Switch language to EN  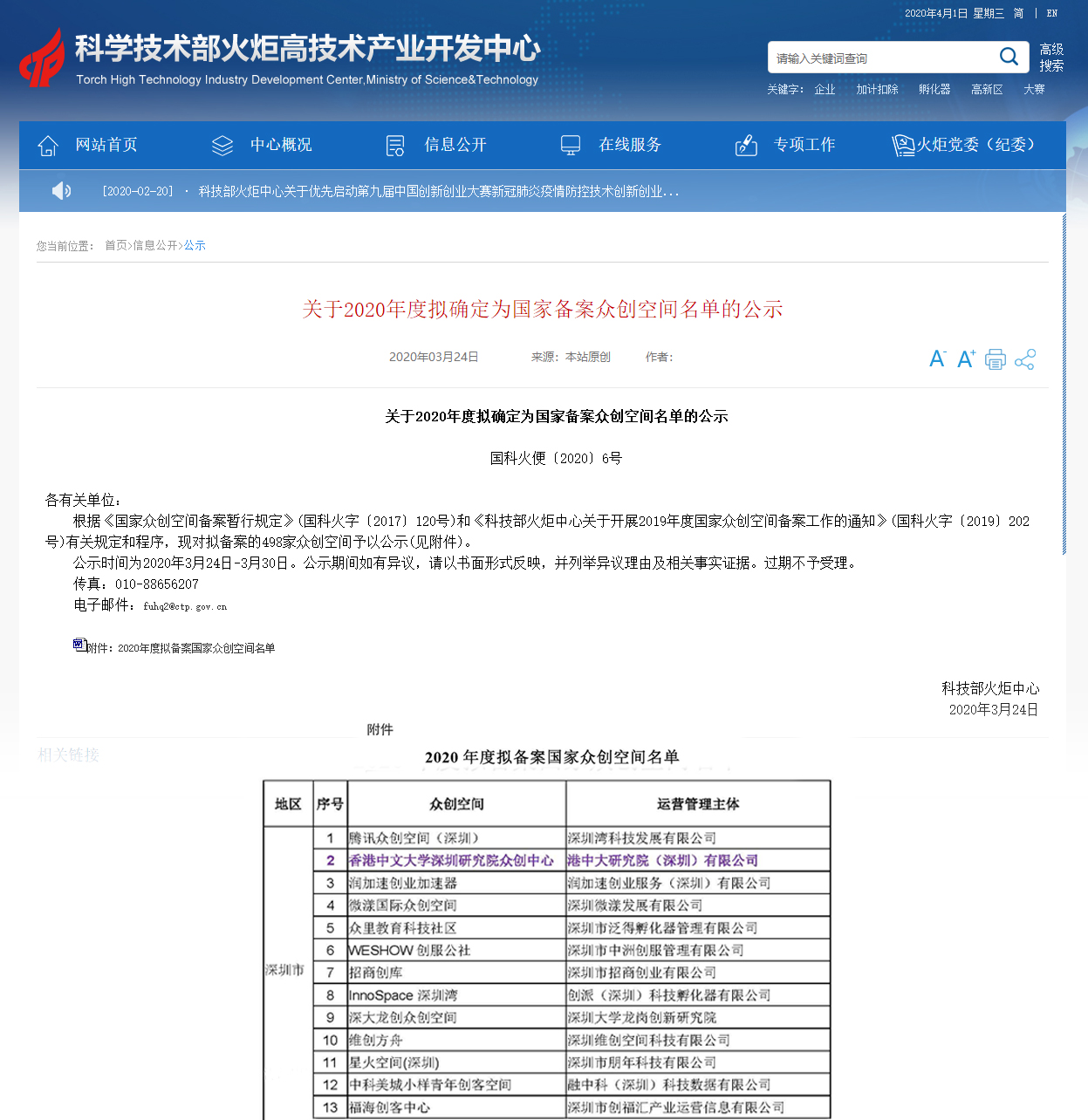pyautogui.click(x=1052, y=13)
